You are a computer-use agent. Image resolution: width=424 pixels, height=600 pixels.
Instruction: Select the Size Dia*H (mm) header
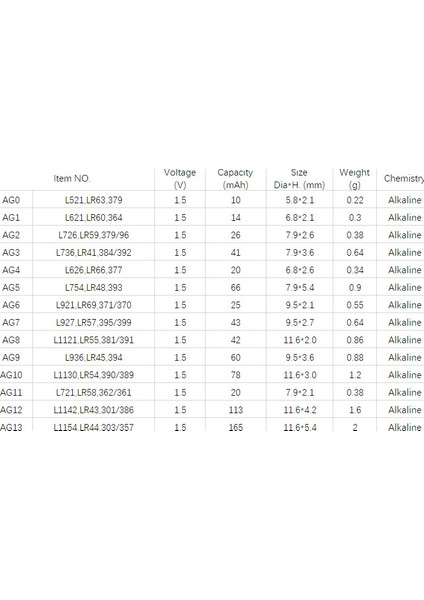point(299,179)
